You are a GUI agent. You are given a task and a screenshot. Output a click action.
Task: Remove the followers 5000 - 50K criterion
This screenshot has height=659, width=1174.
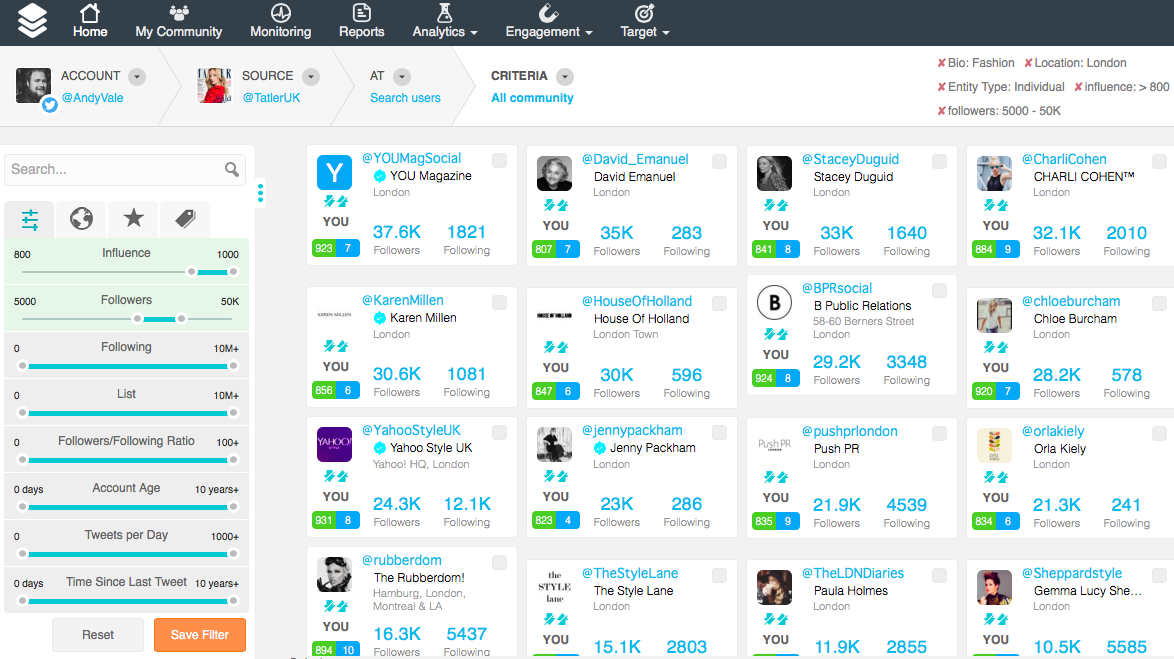(x=941, y=111)
